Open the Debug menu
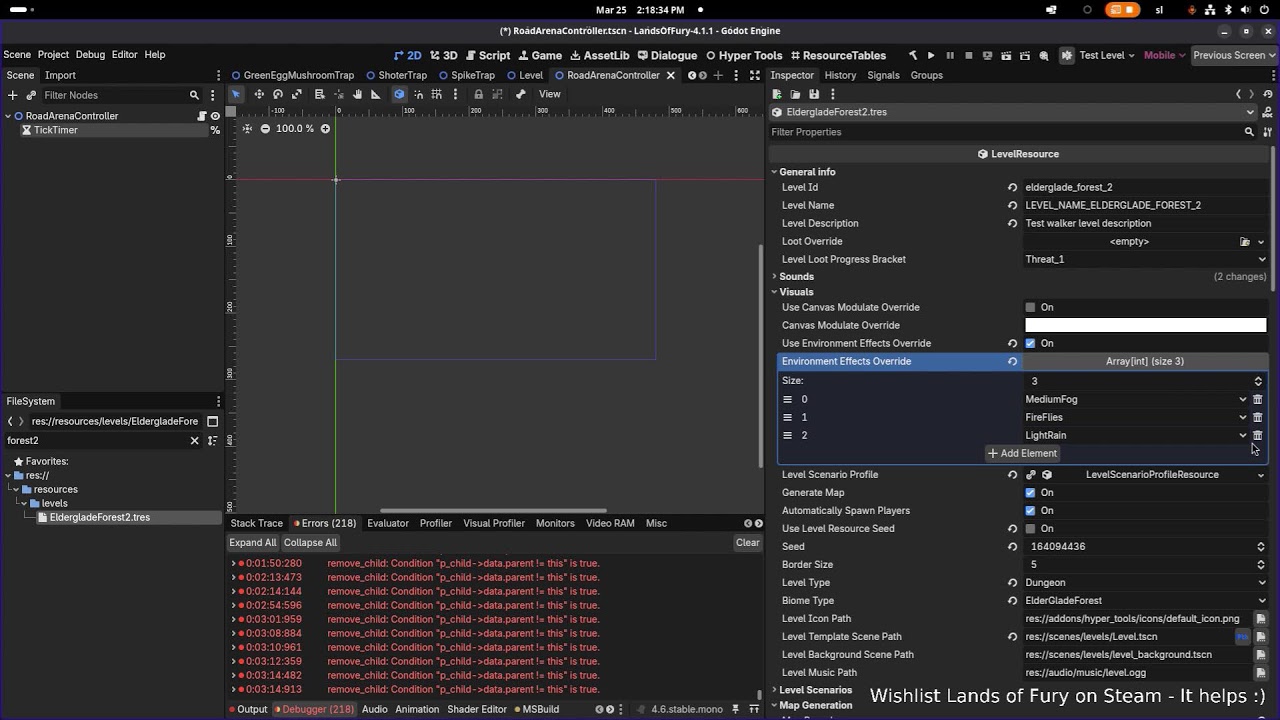This screenshot has width=1280, height=720. pos(90,55)
